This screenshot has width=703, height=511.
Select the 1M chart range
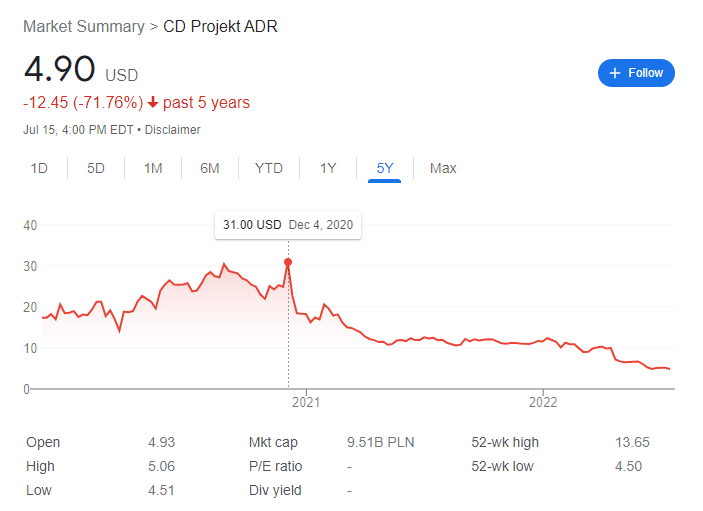(153, 168)
